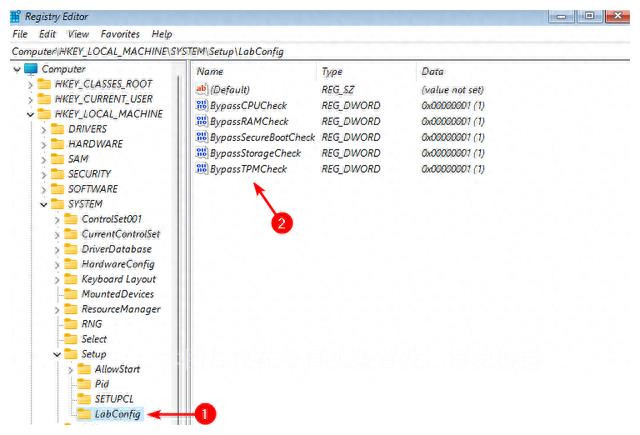Click the SOFTWARE folder icon

point(58,189)
